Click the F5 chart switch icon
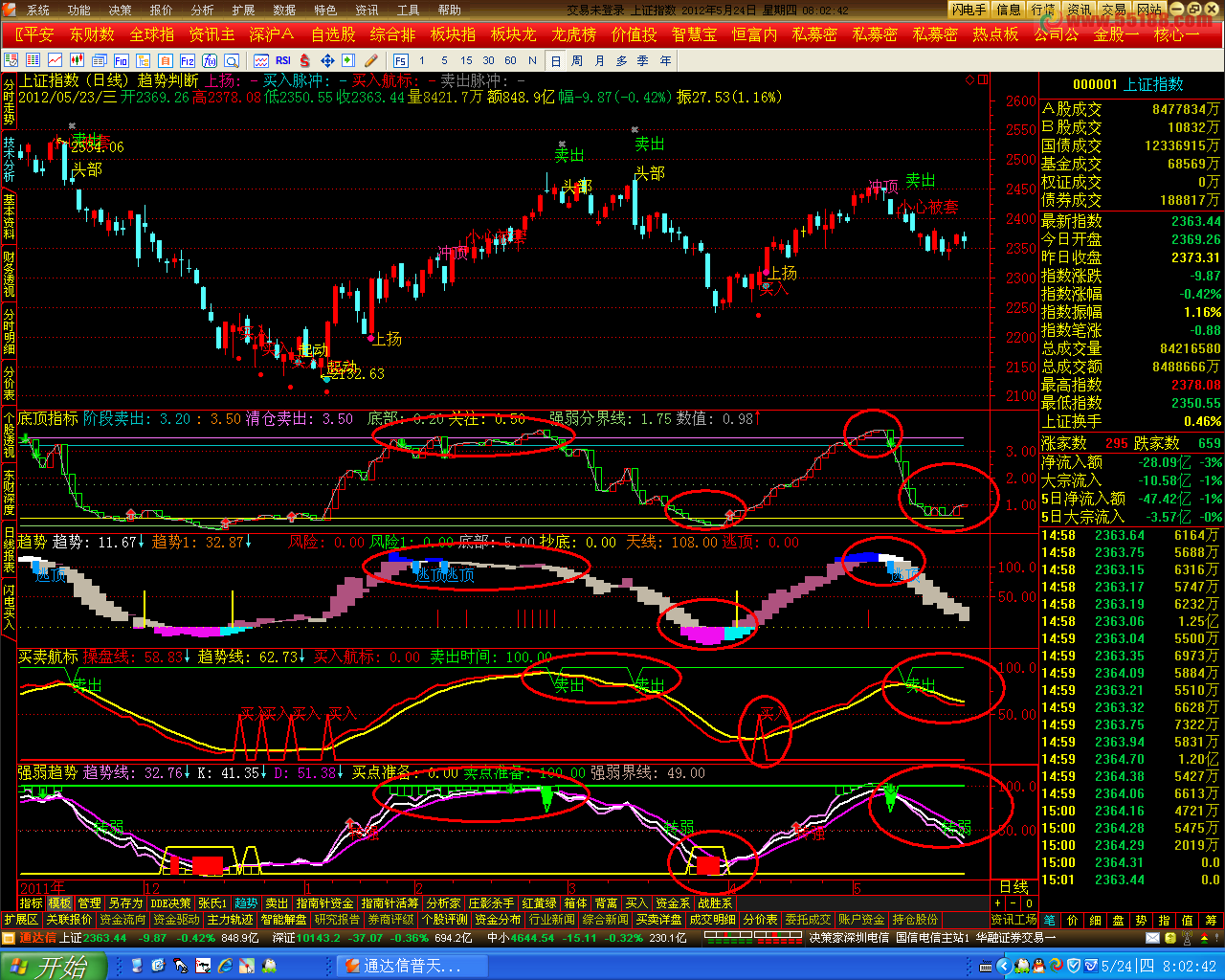This screenshot has height=980, width=1225. [x=400, y=60]
